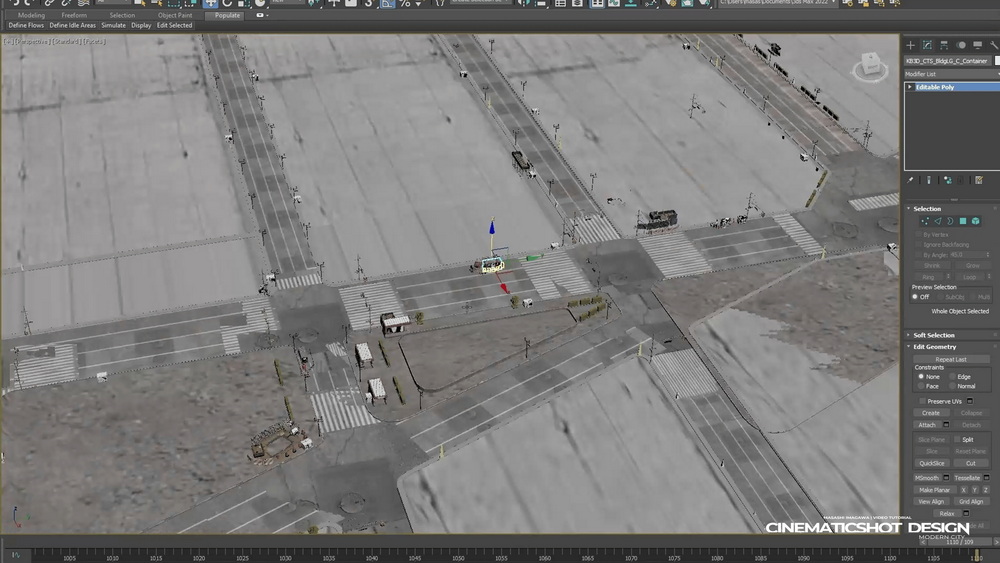The image size is (1000, 563).
Task: Open the Freeform ribbon tab
Action: click(74, 15)
